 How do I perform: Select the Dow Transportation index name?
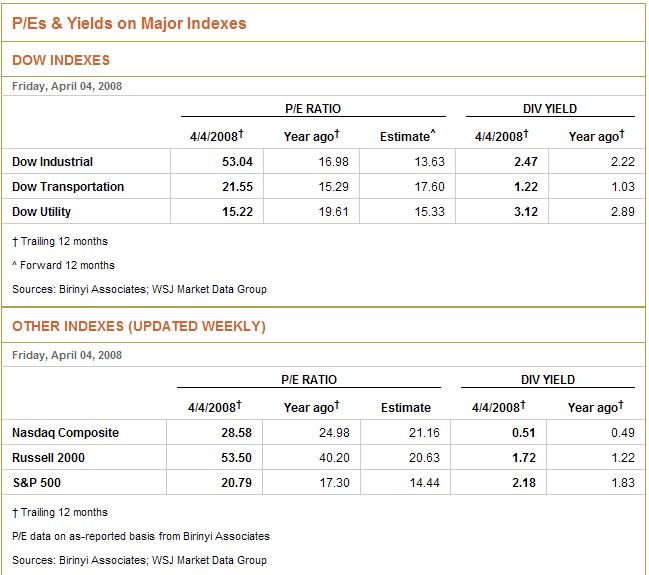coord(68,187)
